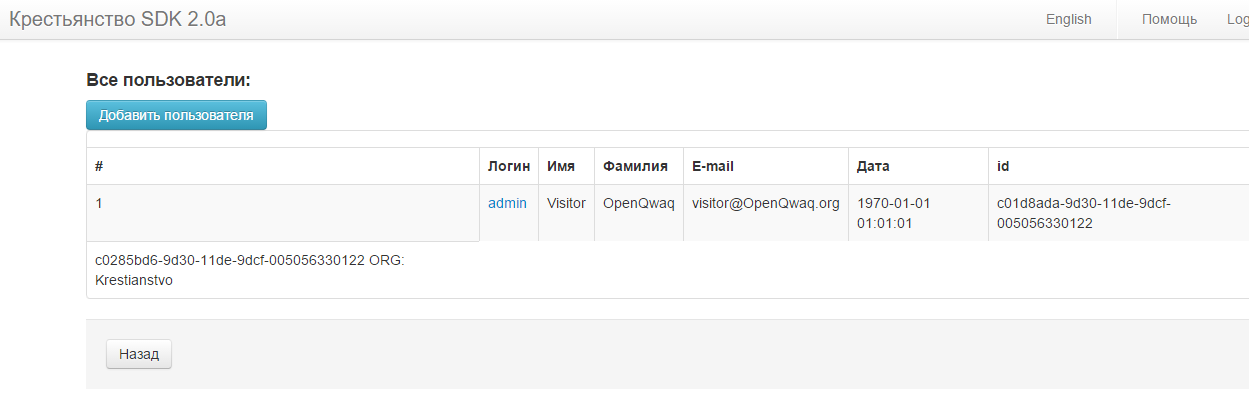The width and height of the screenshot is (1249, 403).
Task: Select the Логин column header
Action: click(x=509, y=166)
